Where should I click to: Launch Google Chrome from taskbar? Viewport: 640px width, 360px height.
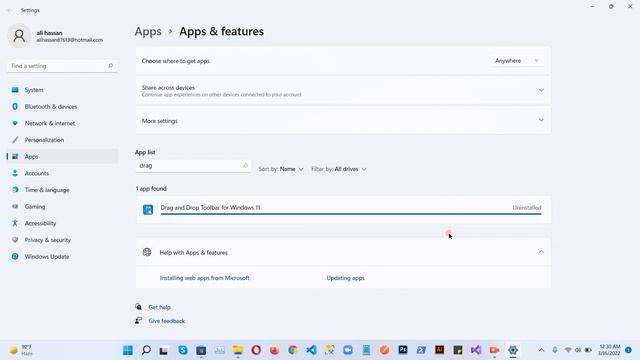293,350
